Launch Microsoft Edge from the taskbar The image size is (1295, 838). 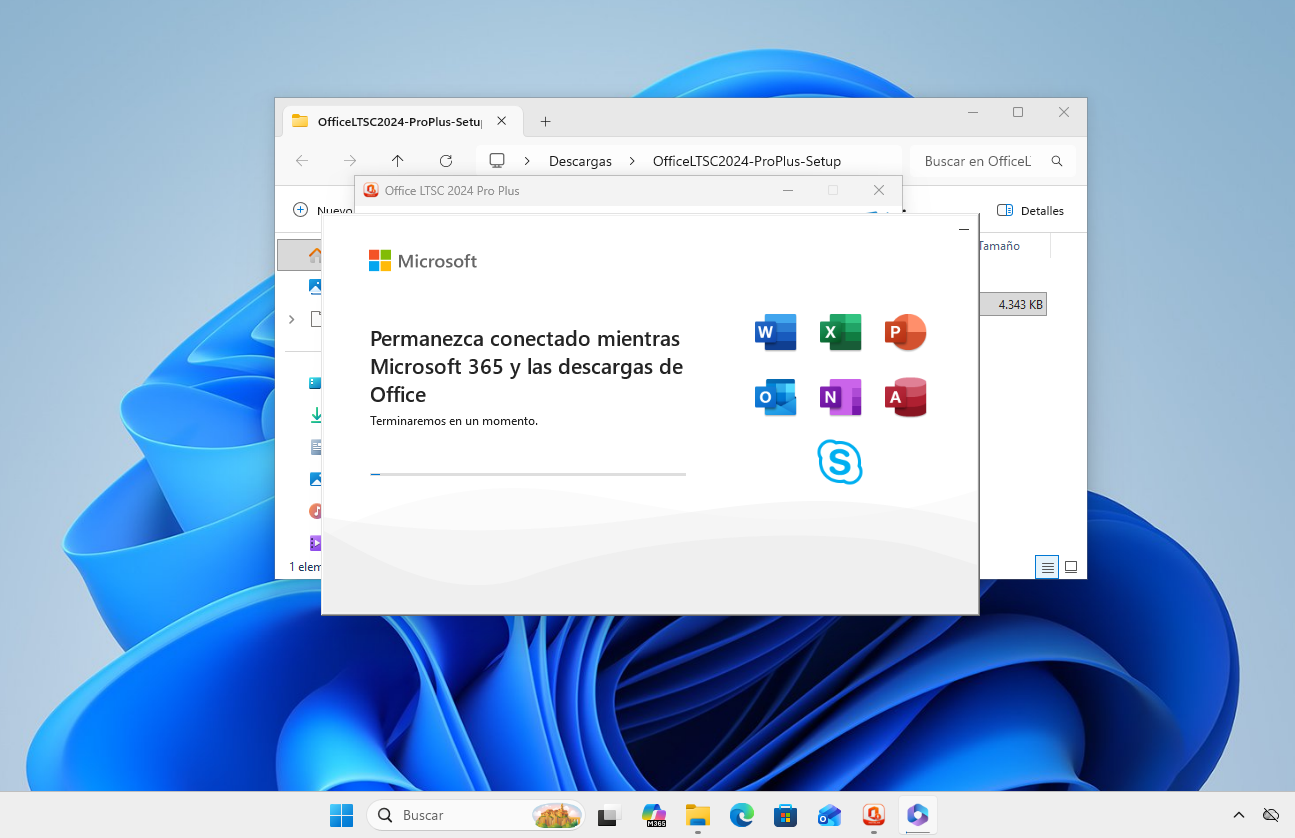pos(741,815)
